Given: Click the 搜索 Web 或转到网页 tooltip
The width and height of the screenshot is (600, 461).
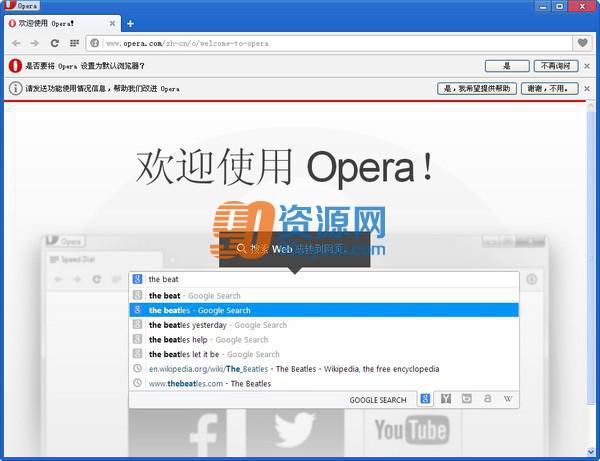Looking at the screenshot, I should [294, 249].
